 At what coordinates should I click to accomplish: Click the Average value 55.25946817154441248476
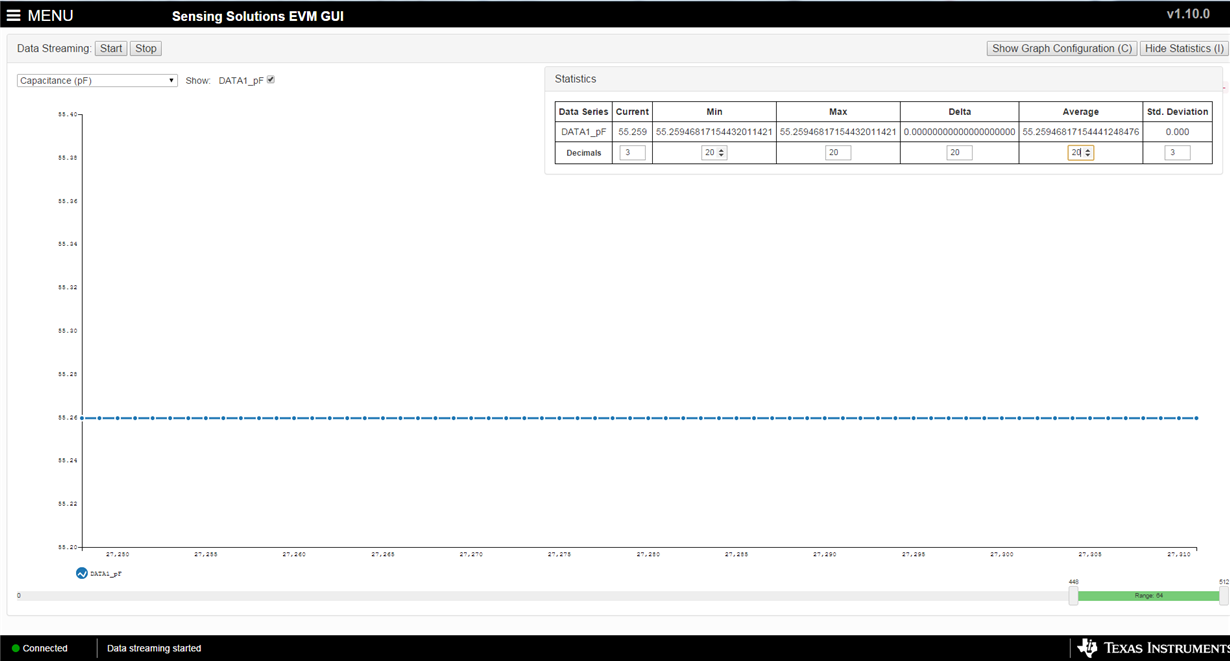pos(1080,132)
